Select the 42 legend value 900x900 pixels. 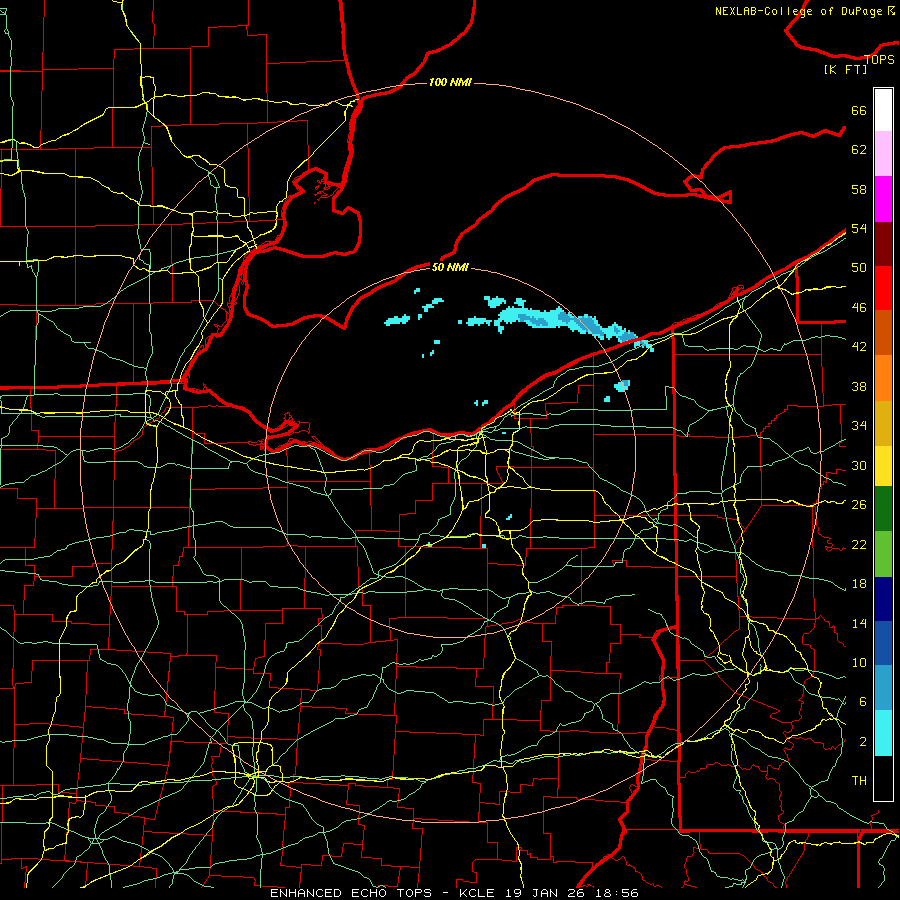coord(859,347)
